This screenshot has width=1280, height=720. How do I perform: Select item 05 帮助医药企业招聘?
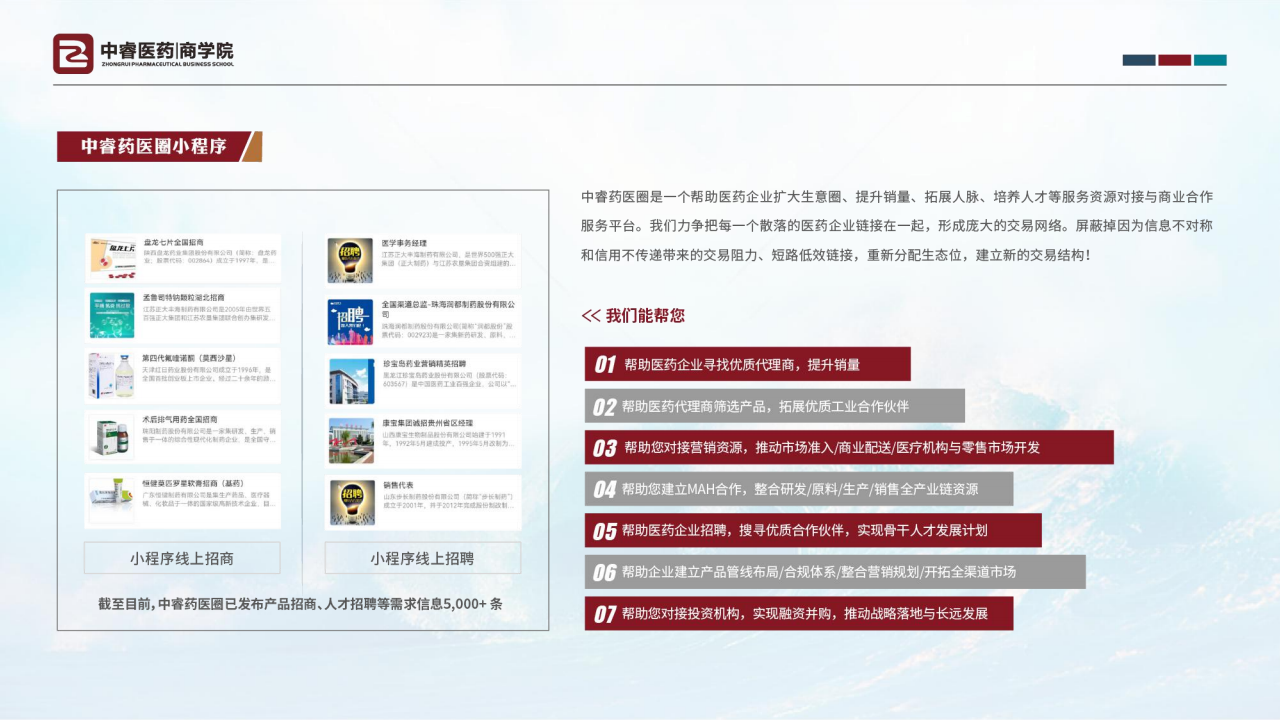pos(813,530)
